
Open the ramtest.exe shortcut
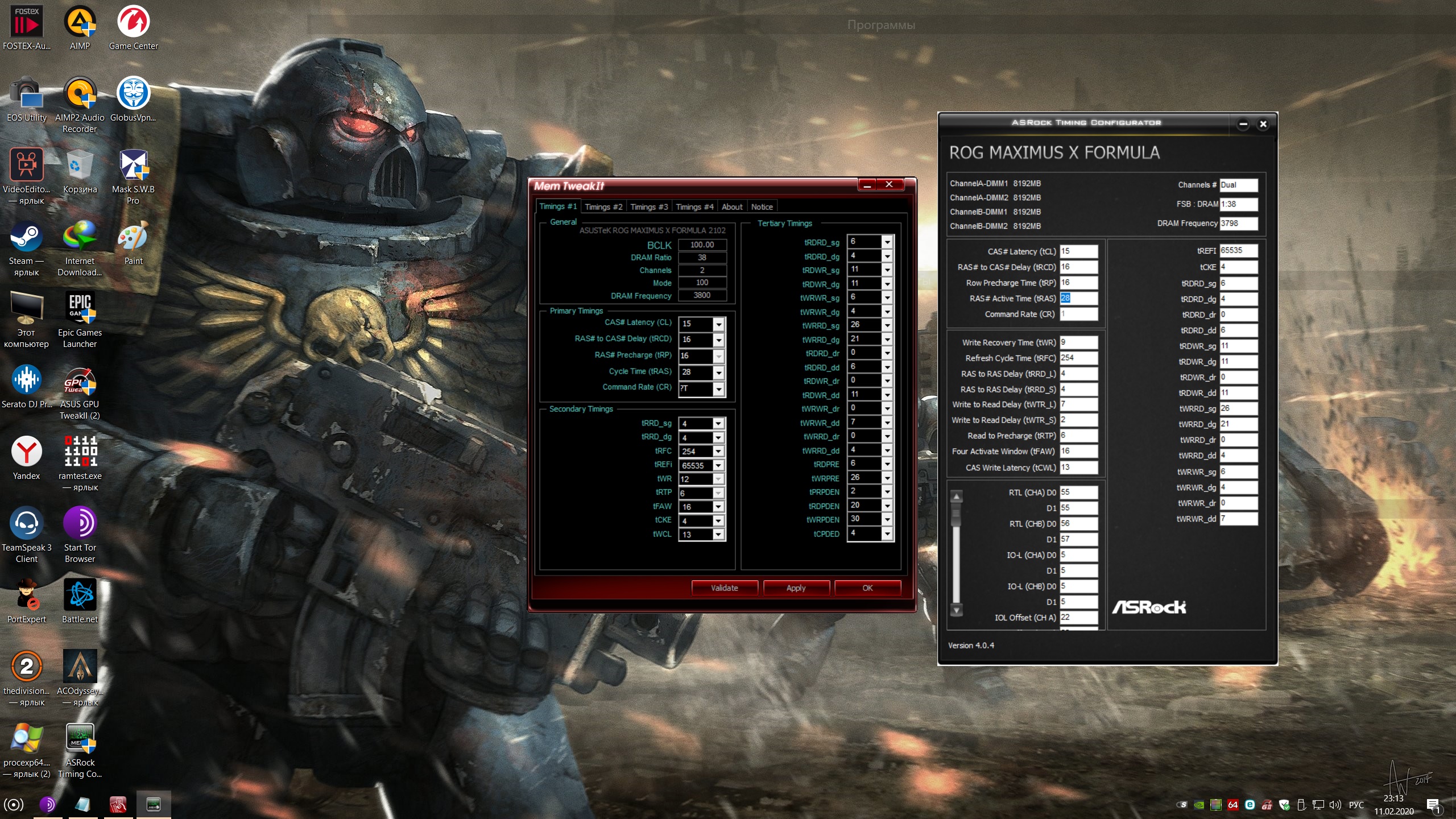[80, 453]
